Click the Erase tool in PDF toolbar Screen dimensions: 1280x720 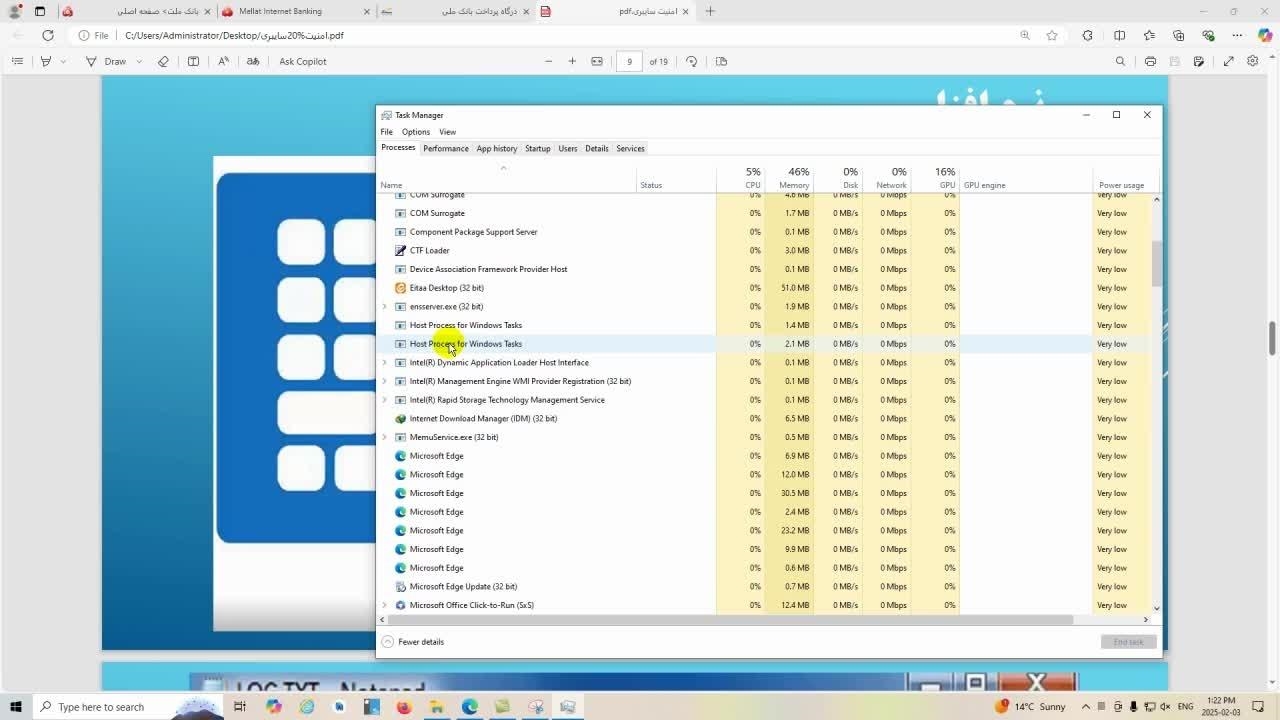163,62
